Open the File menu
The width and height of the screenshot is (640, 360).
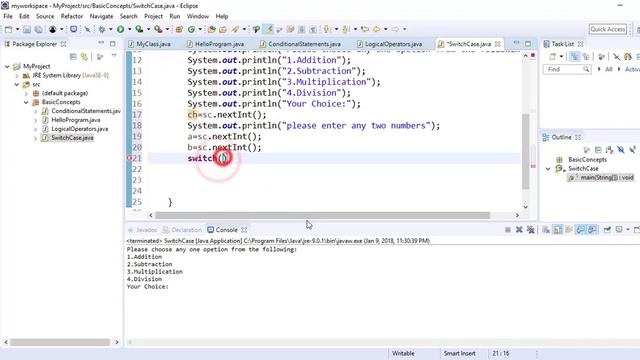tap(8, 16)
